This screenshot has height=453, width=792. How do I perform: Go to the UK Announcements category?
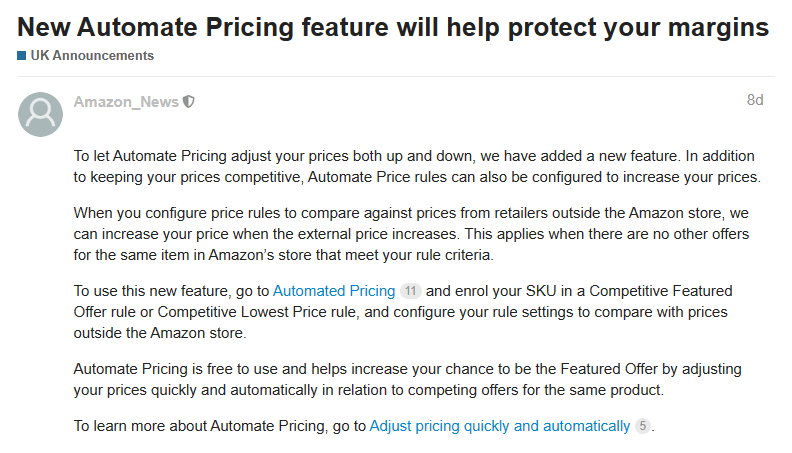91,56
